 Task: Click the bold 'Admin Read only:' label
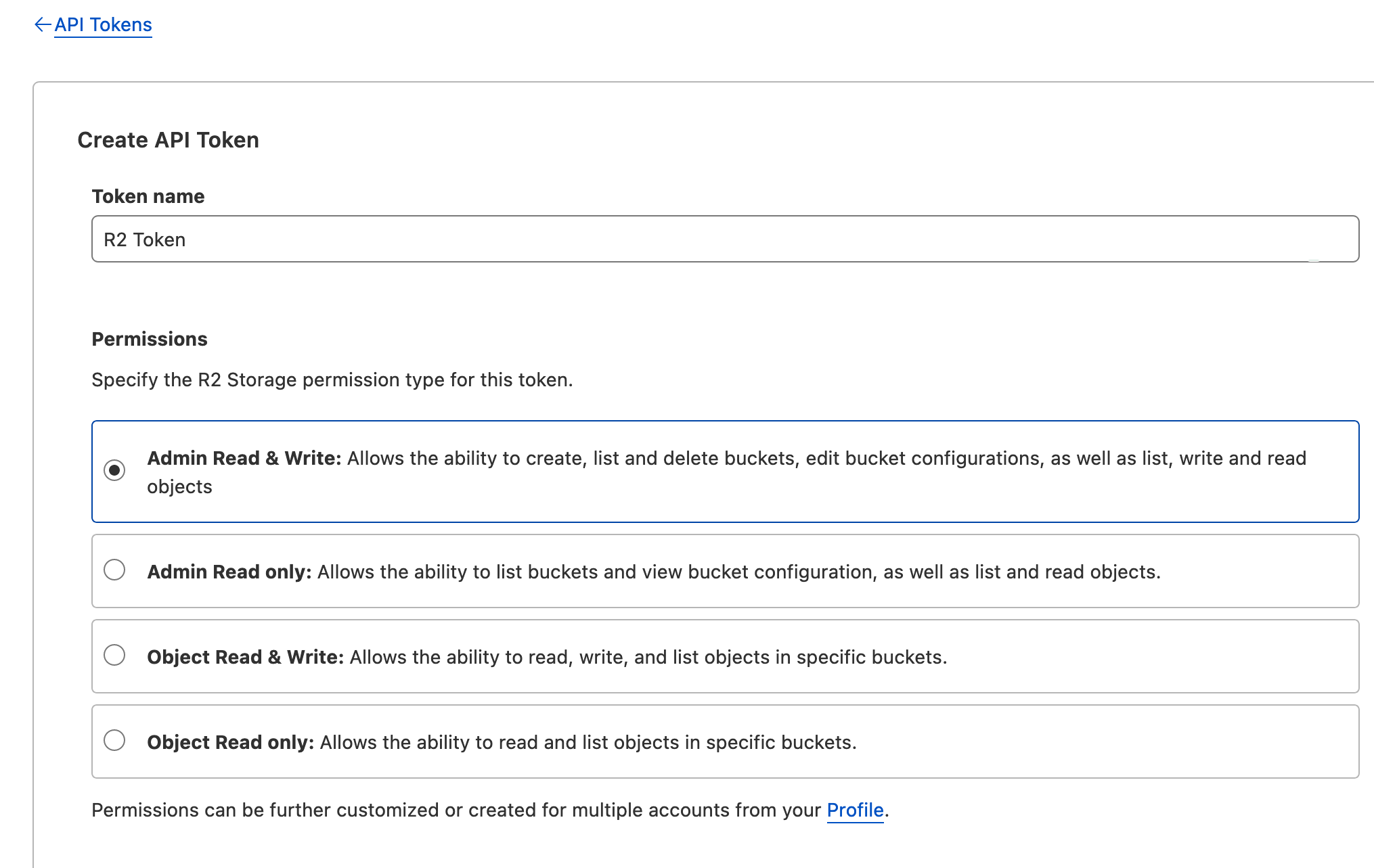pos(229,572)
